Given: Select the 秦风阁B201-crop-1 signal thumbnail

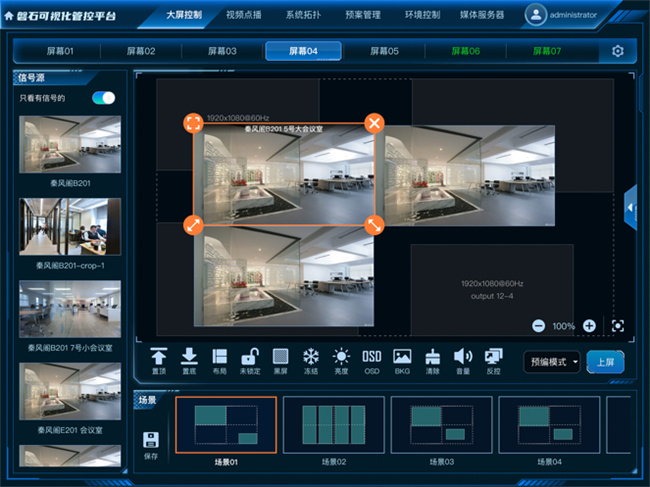Looking at the screenshot, I should pos(70,226).
